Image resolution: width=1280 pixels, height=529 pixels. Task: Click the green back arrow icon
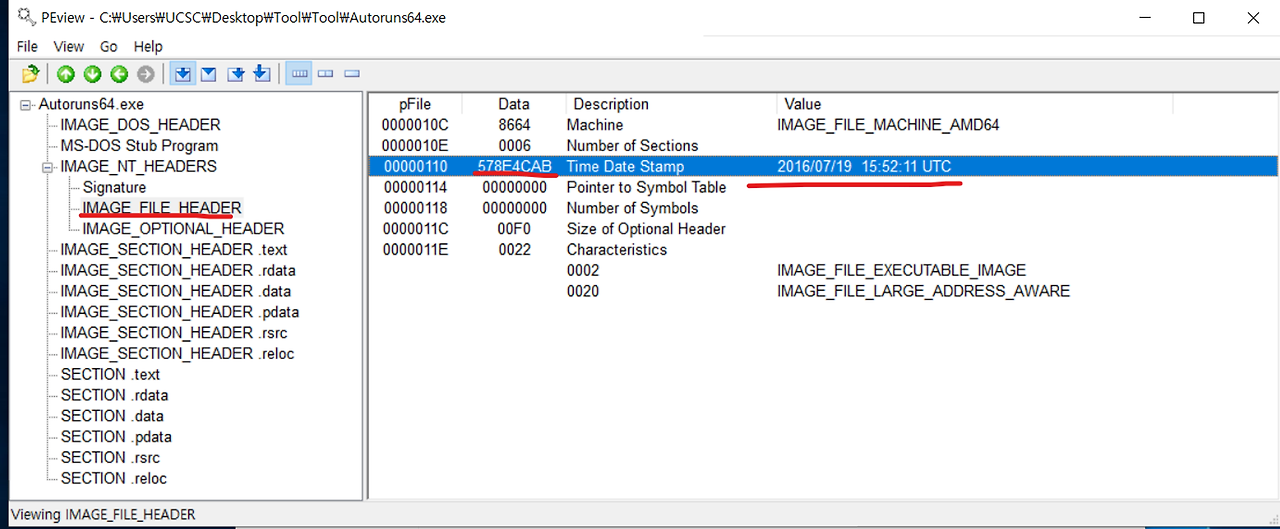point(120,74)
